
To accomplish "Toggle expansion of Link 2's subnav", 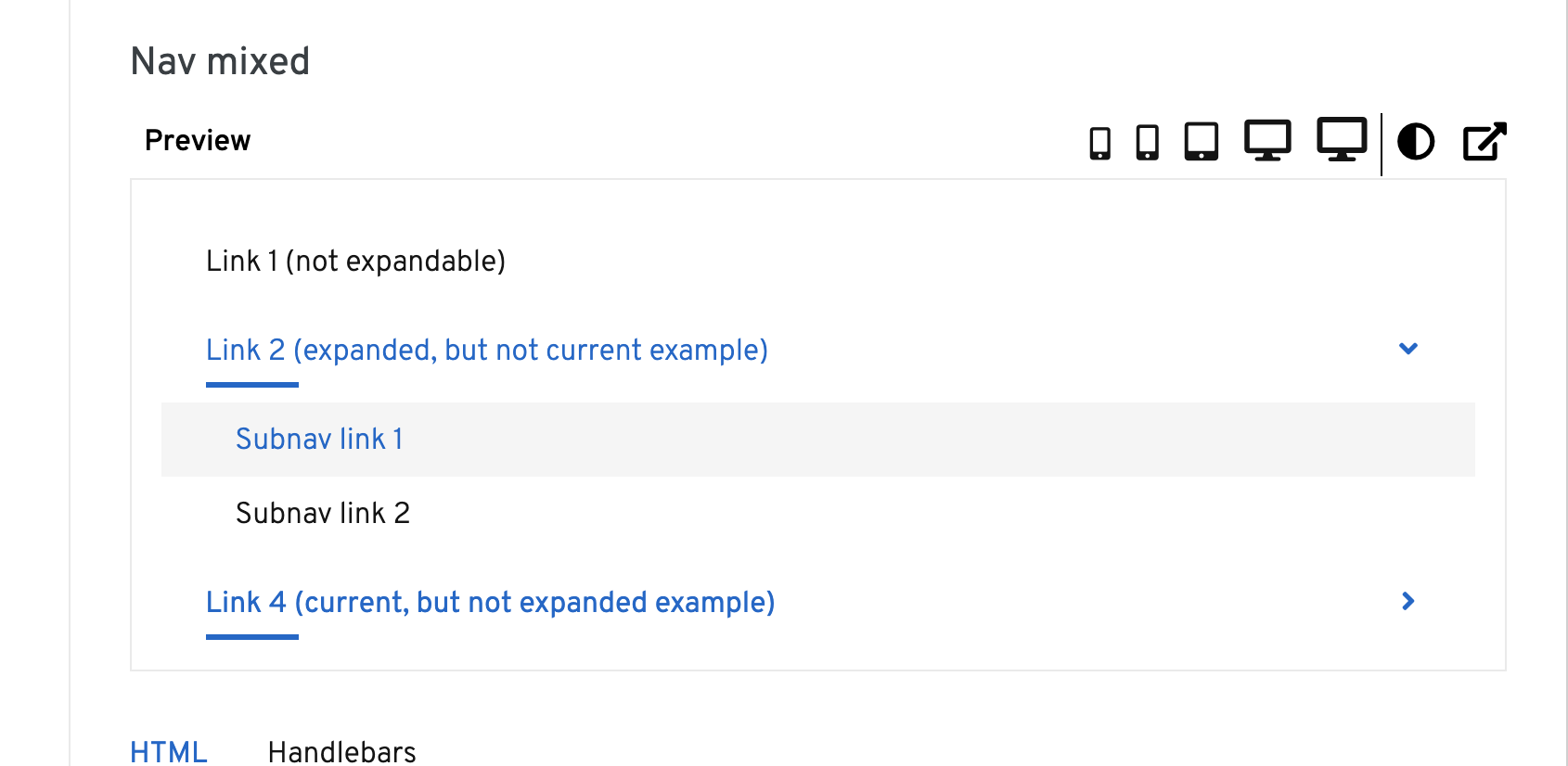I will tap(1409, 350).
